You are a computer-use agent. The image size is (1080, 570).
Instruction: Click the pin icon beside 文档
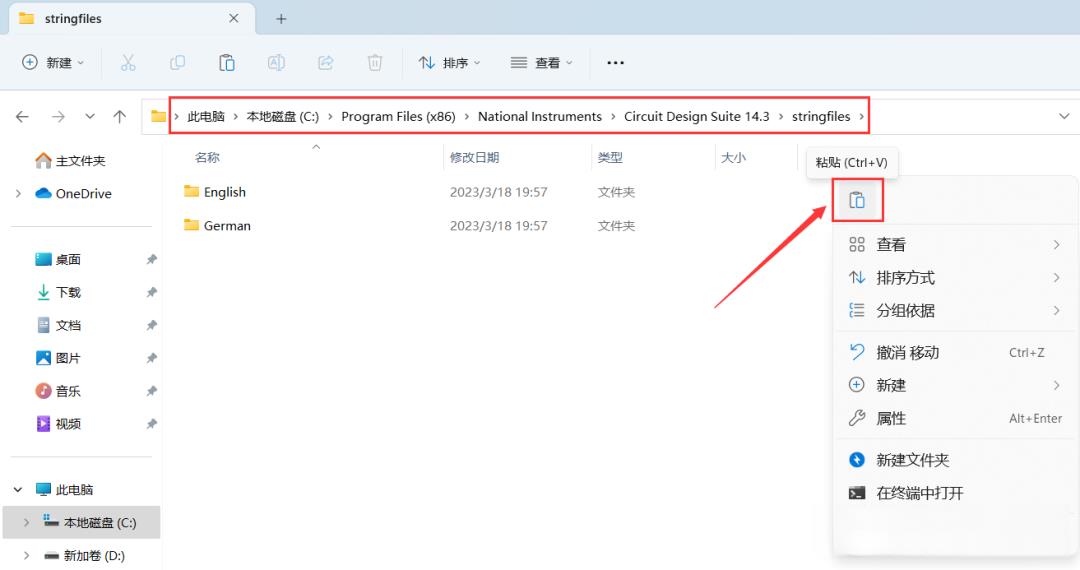point(152,325)
